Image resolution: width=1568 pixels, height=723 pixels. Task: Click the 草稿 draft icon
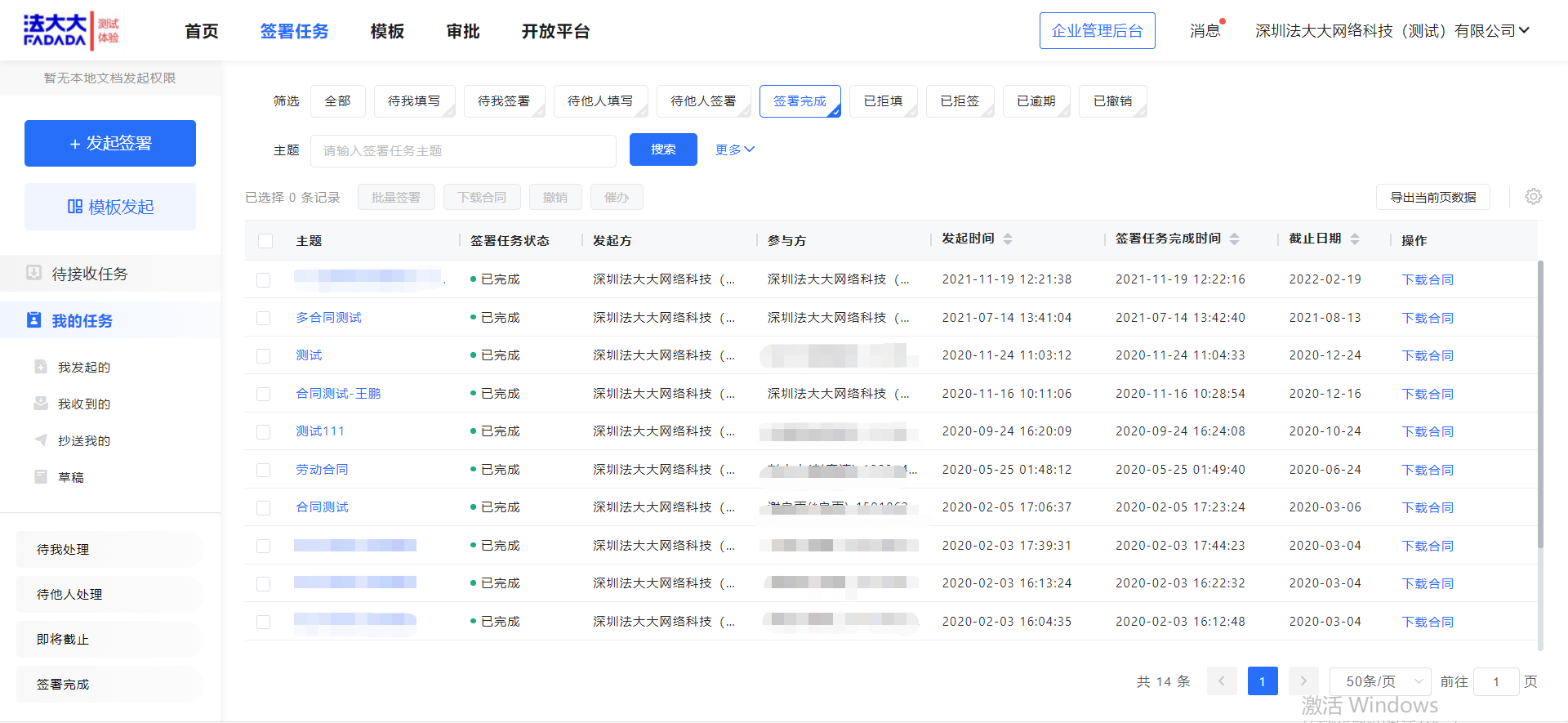(41, 477)
